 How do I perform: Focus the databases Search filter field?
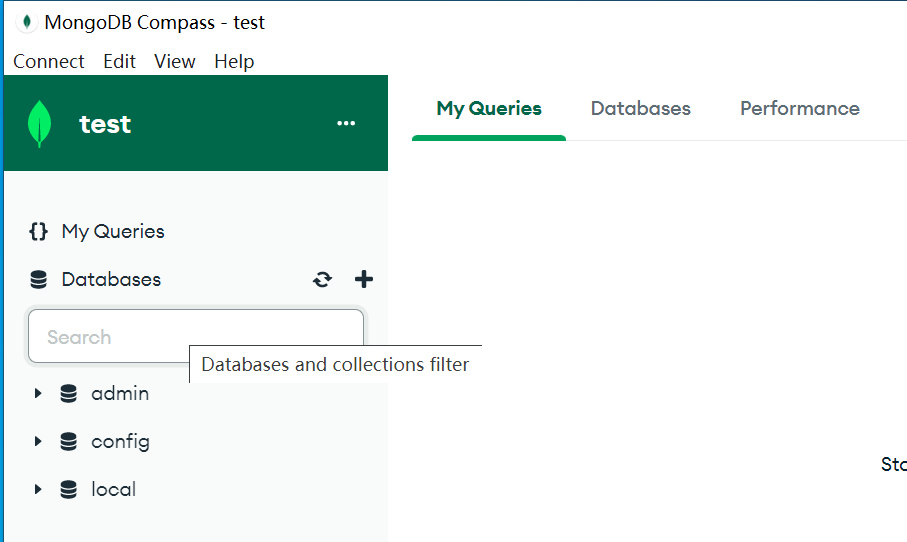pyautogui.click(x=196, y=336)
